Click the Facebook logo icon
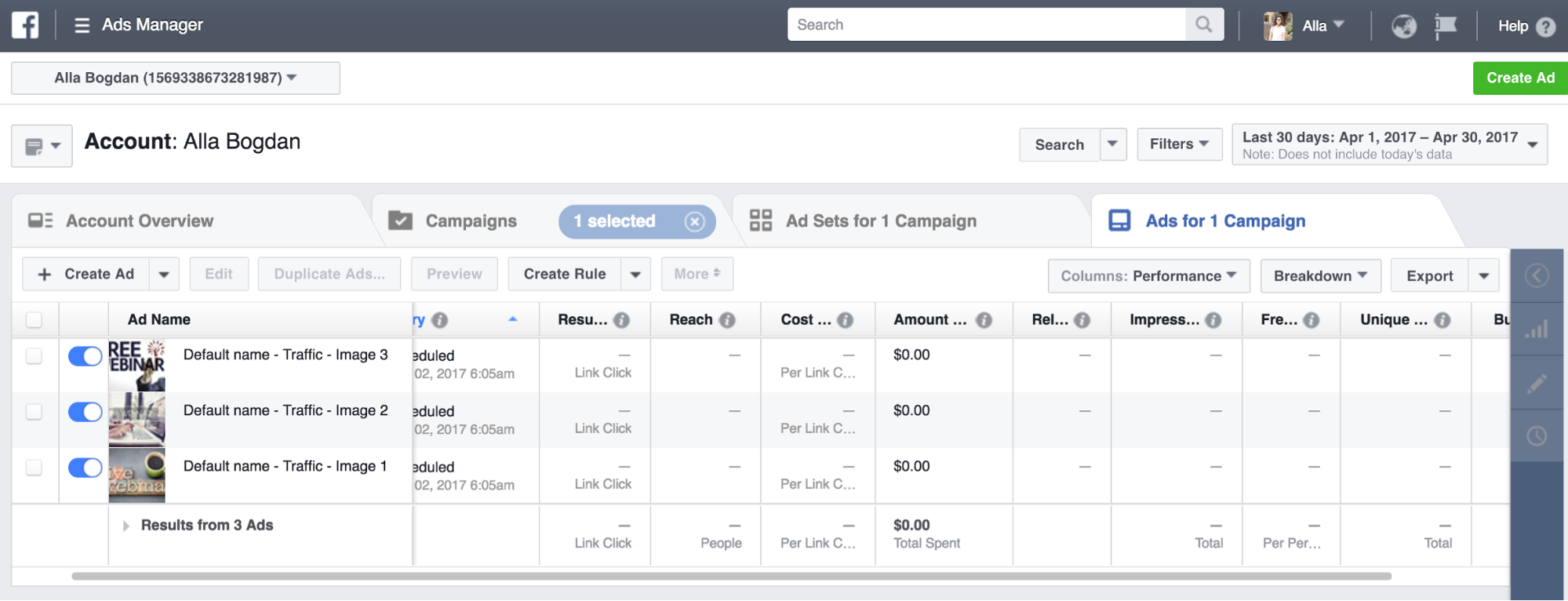 (x=25, y=25)
